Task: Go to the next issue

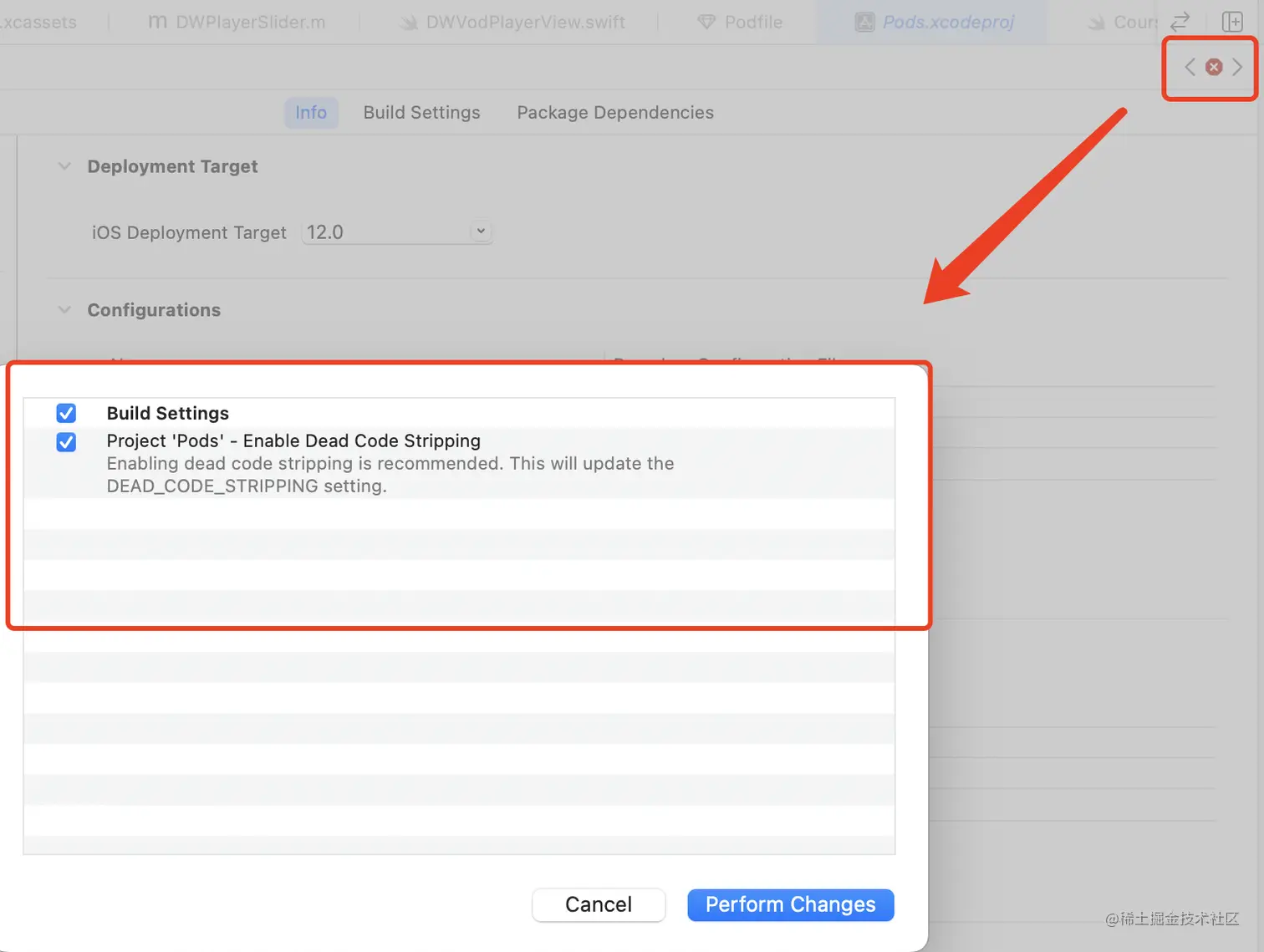Action: pyautogui.click(x=1237, y=67)
